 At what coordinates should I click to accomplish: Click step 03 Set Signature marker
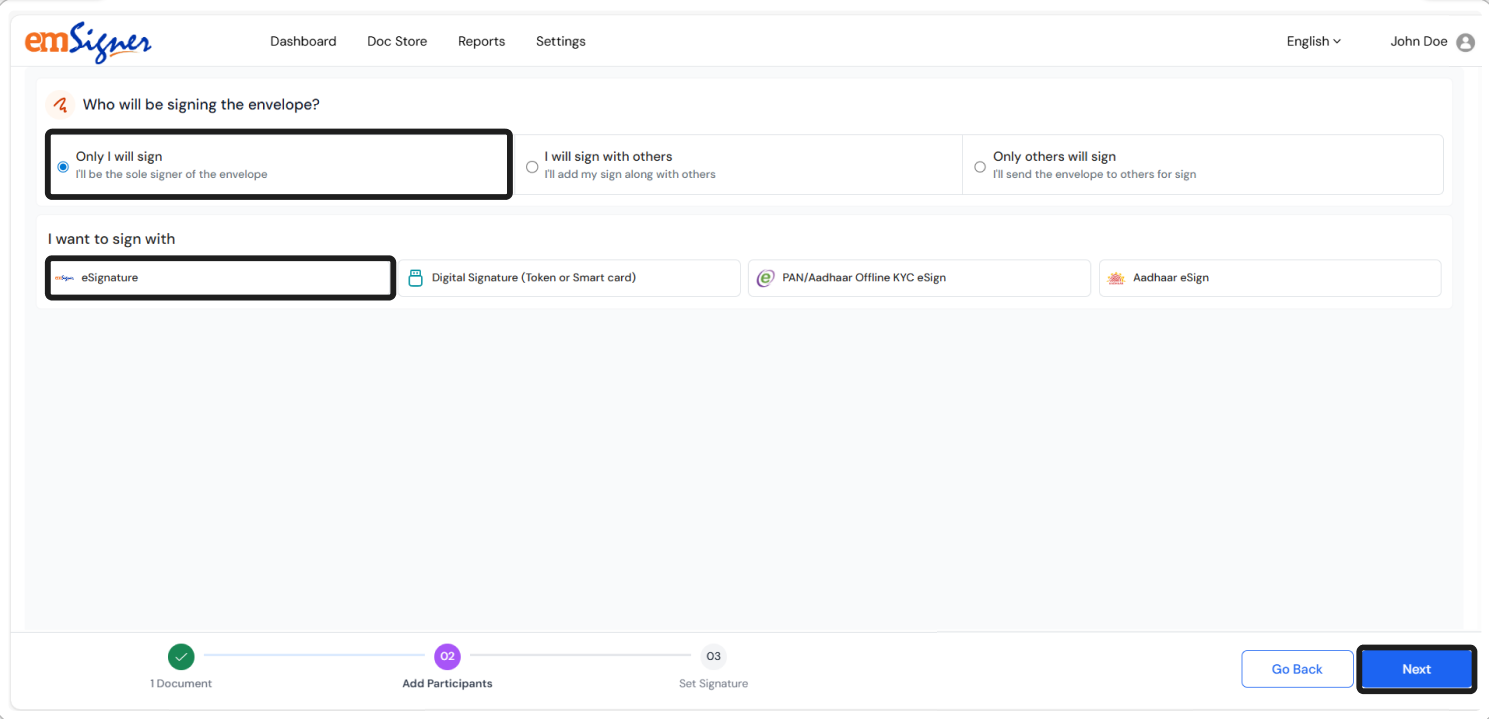[x=713, y=657]
